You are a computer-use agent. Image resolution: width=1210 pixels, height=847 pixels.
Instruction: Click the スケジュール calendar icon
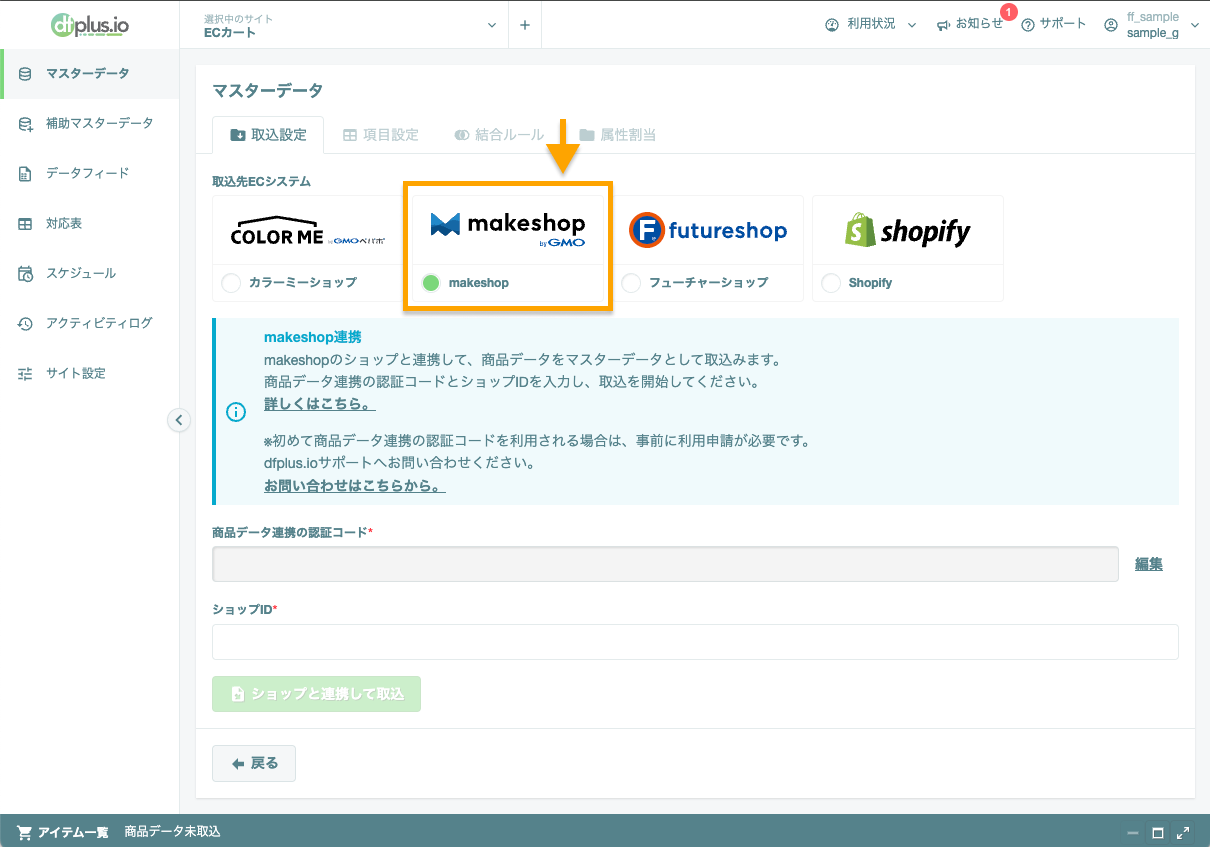[x=25, y=273]
